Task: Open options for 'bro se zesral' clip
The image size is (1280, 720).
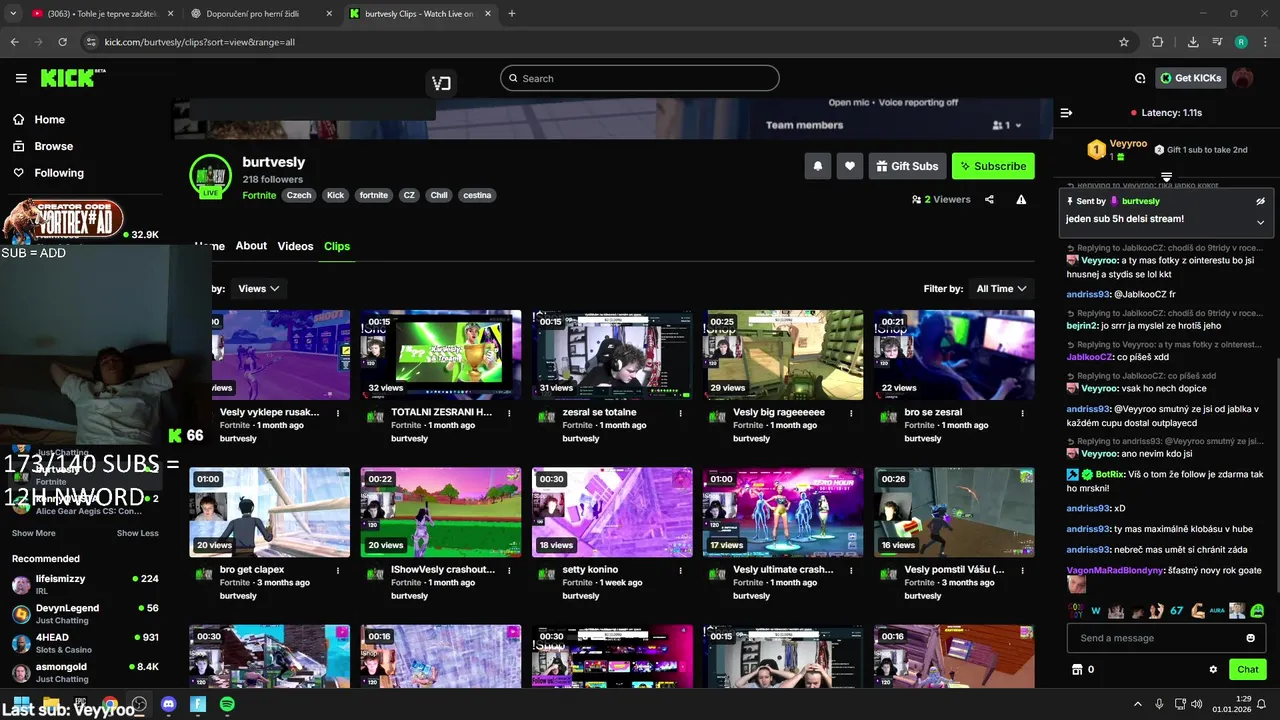Action: (x=1022, y=412)
